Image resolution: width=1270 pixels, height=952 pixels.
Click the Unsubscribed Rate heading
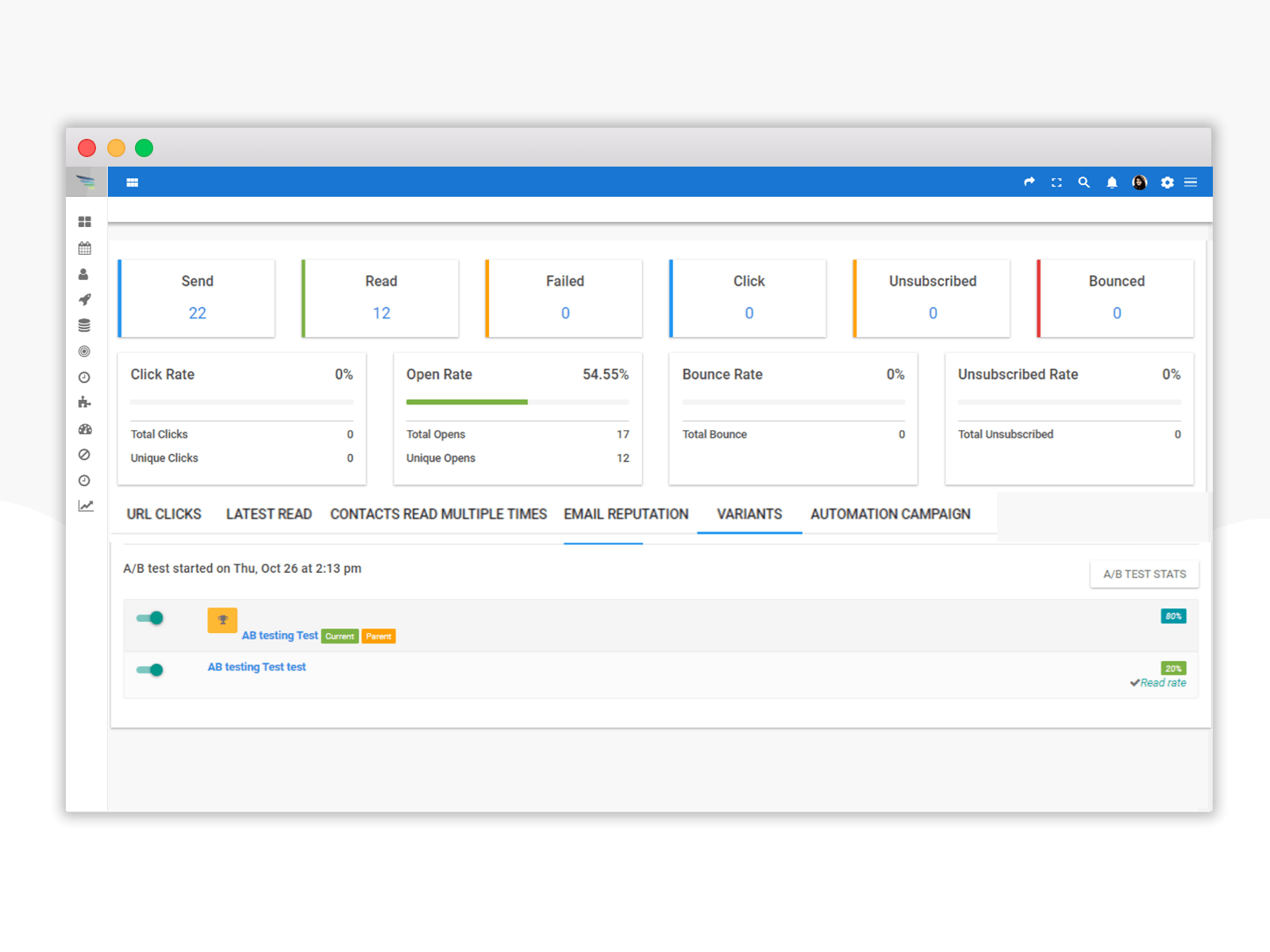[1018, 374]
